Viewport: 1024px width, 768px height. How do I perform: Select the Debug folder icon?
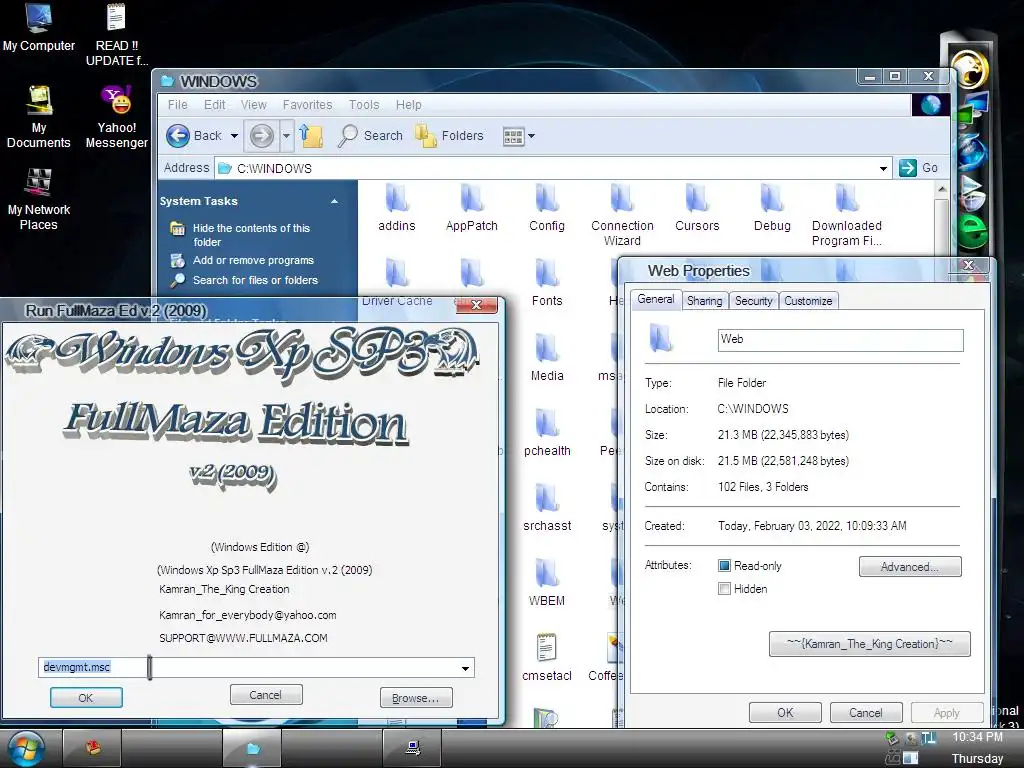(772, 198)
